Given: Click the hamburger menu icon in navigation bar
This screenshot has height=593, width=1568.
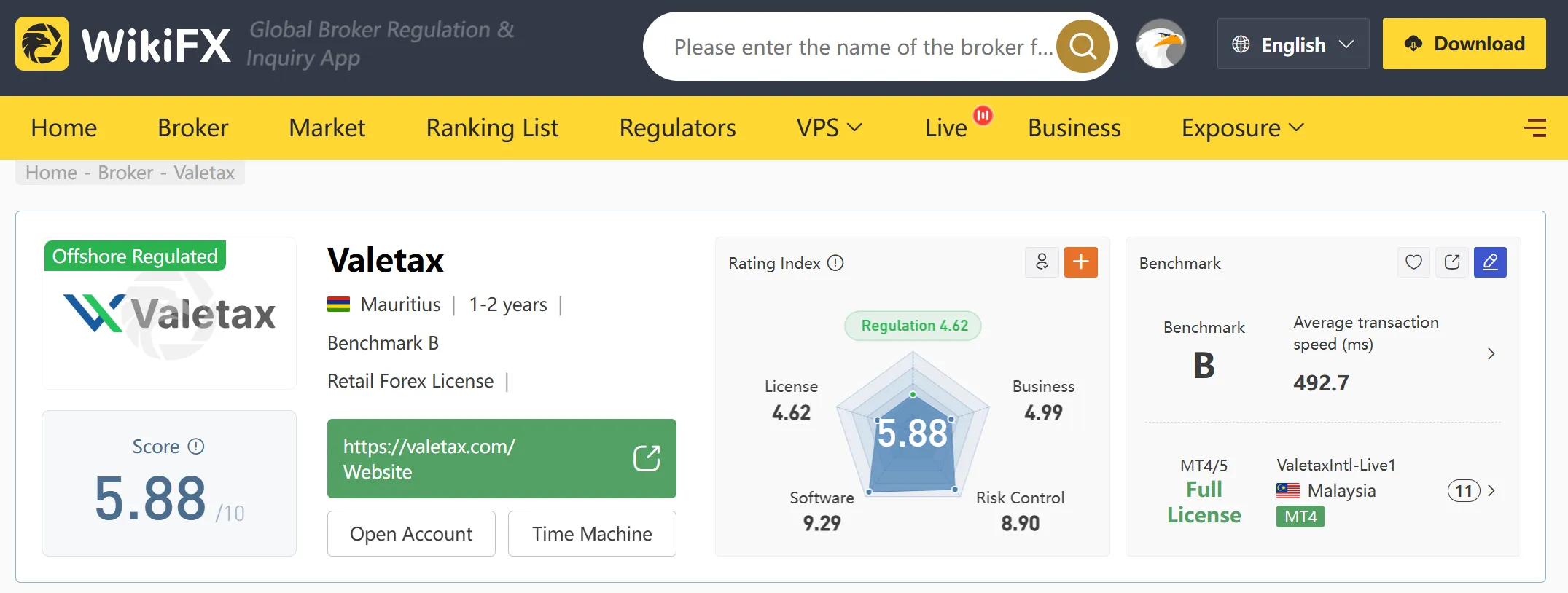Looking at the screenshot, I should [x=1535, y=127].
